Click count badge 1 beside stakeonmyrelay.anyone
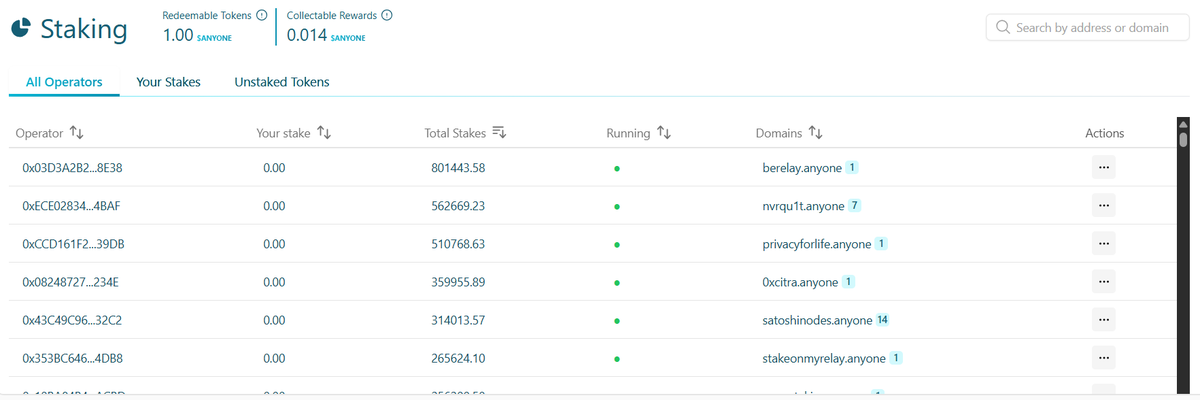Image resolution: width=1200 pixels, height=400 pixels. pyautogui.click(x=897, y=357)
